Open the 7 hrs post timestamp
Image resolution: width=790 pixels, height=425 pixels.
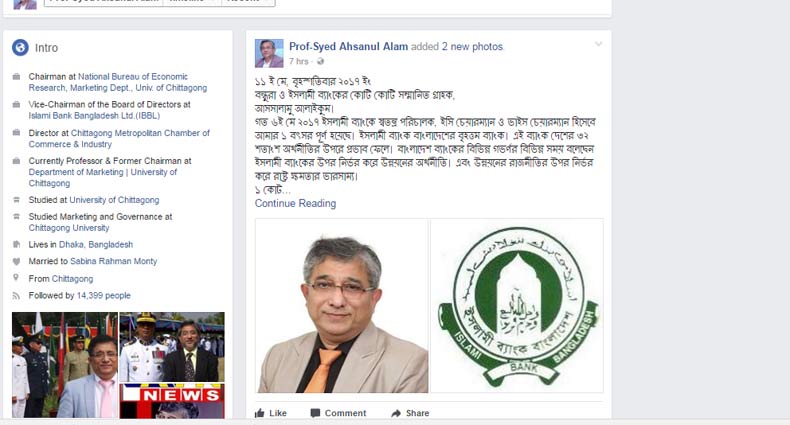click(299, 61)
